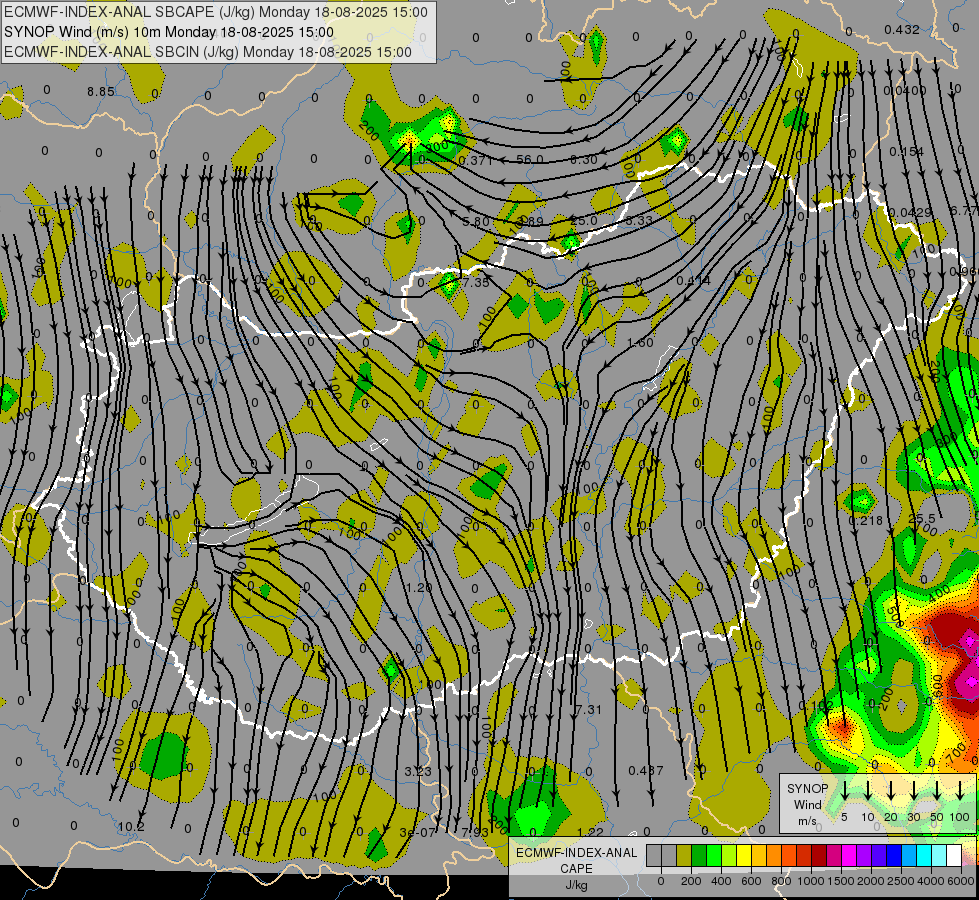Viewport: 979px width, 900px height.
Task: Click the 'ECMWF-INDEX-ANAL' legend title
Action: (576, 853)
